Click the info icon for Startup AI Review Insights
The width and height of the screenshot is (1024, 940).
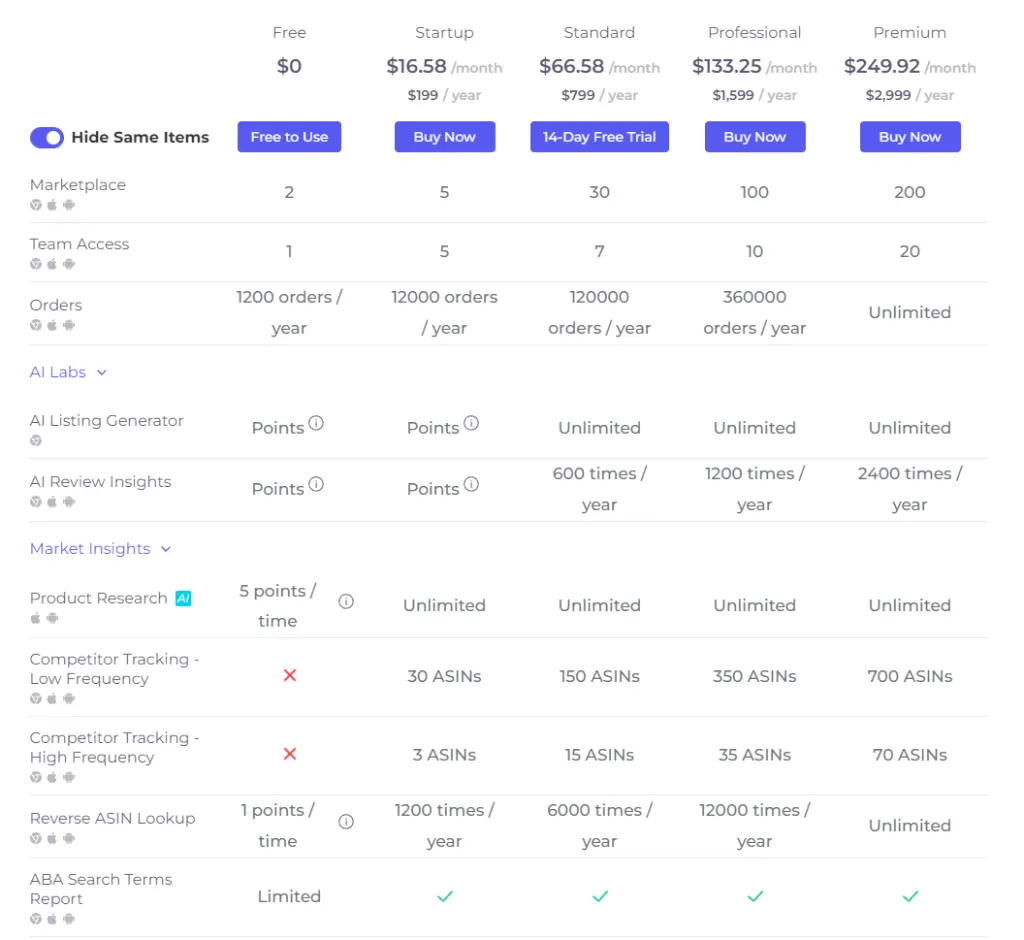tap(472, 482)
